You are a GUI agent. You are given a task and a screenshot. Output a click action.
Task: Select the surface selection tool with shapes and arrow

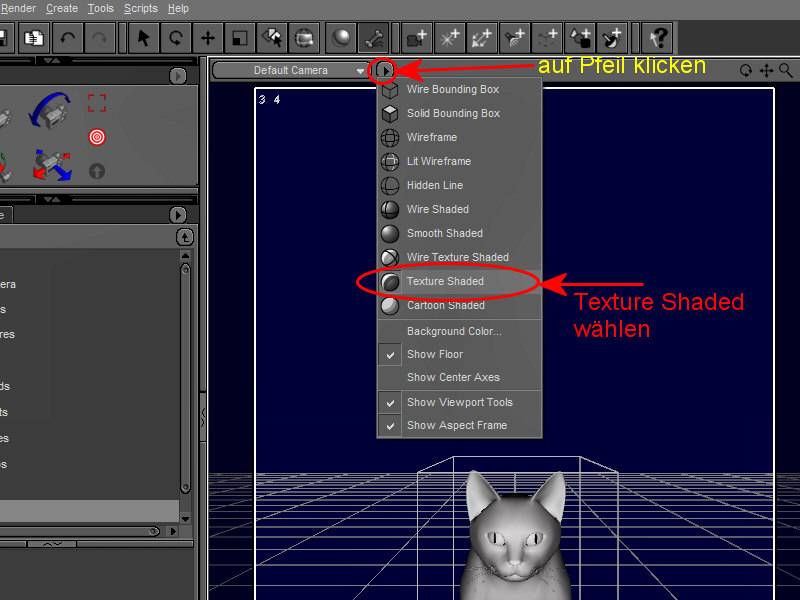272,38
